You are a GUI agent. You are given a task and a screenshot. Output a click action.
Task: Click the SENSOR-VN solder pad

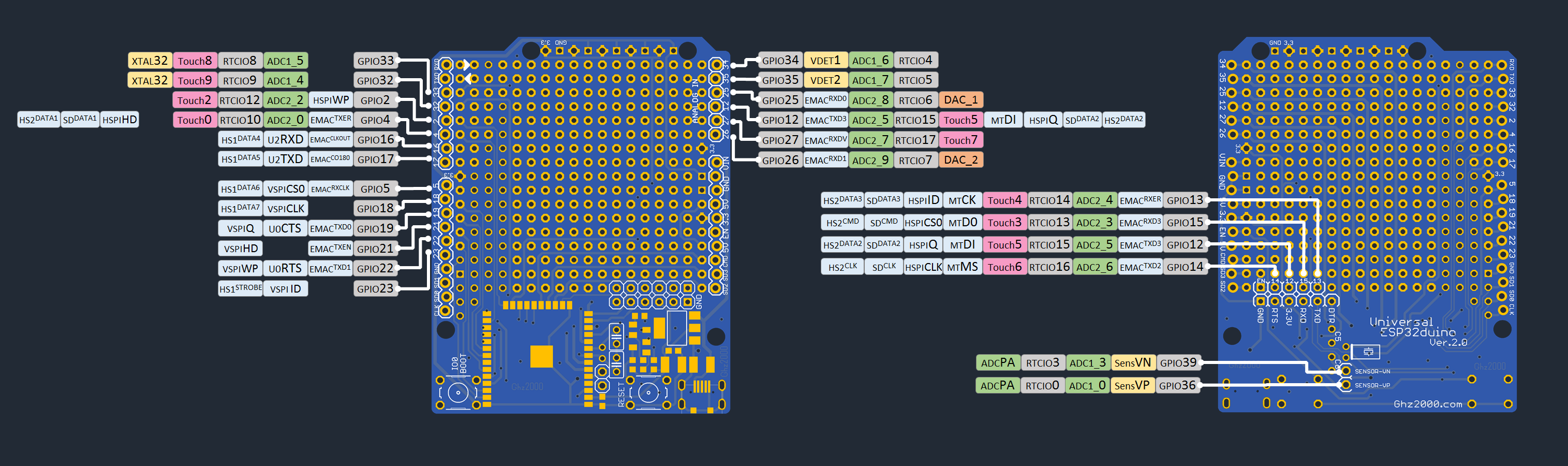1346,371
